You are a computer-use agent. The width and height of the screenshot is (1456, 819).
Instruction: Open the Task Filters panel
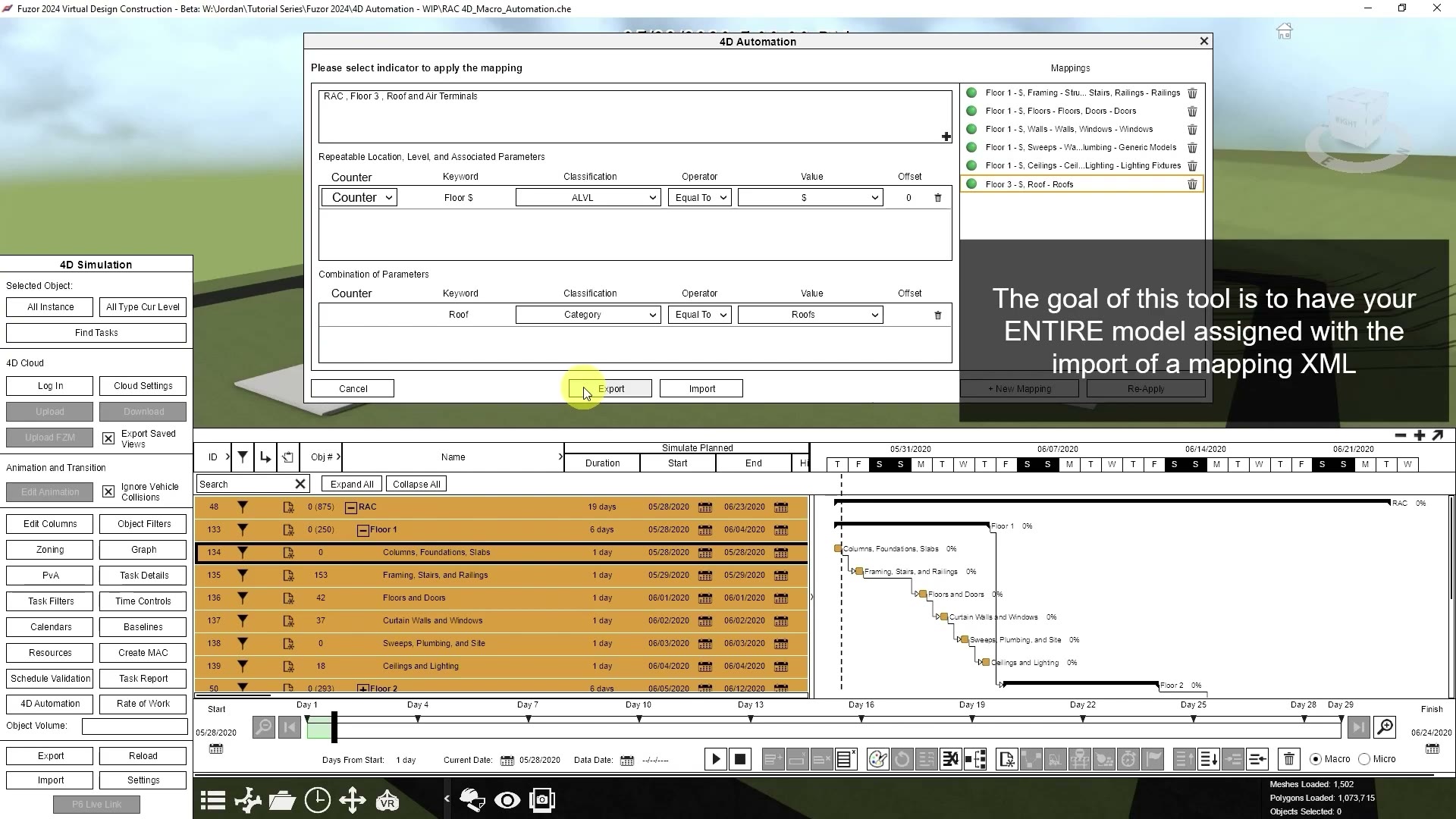(x=50, y=601)
